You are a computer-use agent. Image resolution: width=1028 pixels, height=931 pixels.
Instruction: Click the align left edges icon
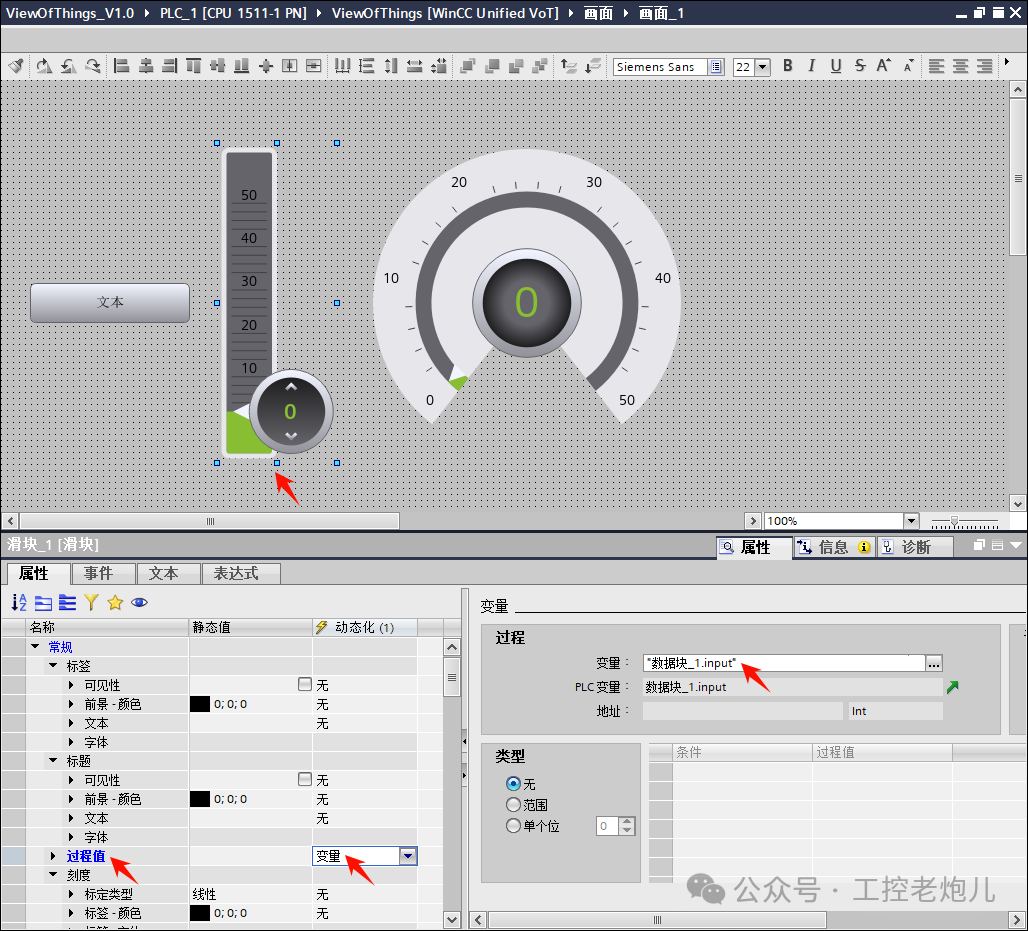[x=122, y=66]
